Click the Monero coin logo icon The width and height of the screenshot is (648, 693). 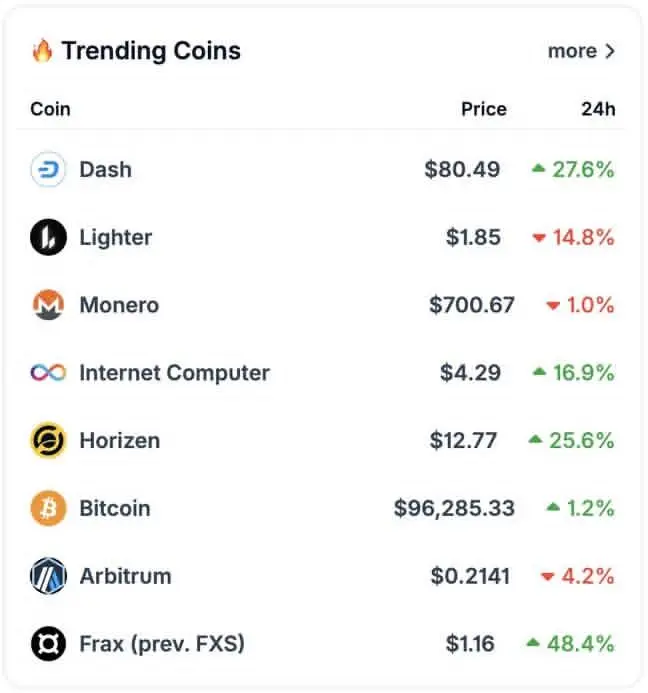[48, 305]
